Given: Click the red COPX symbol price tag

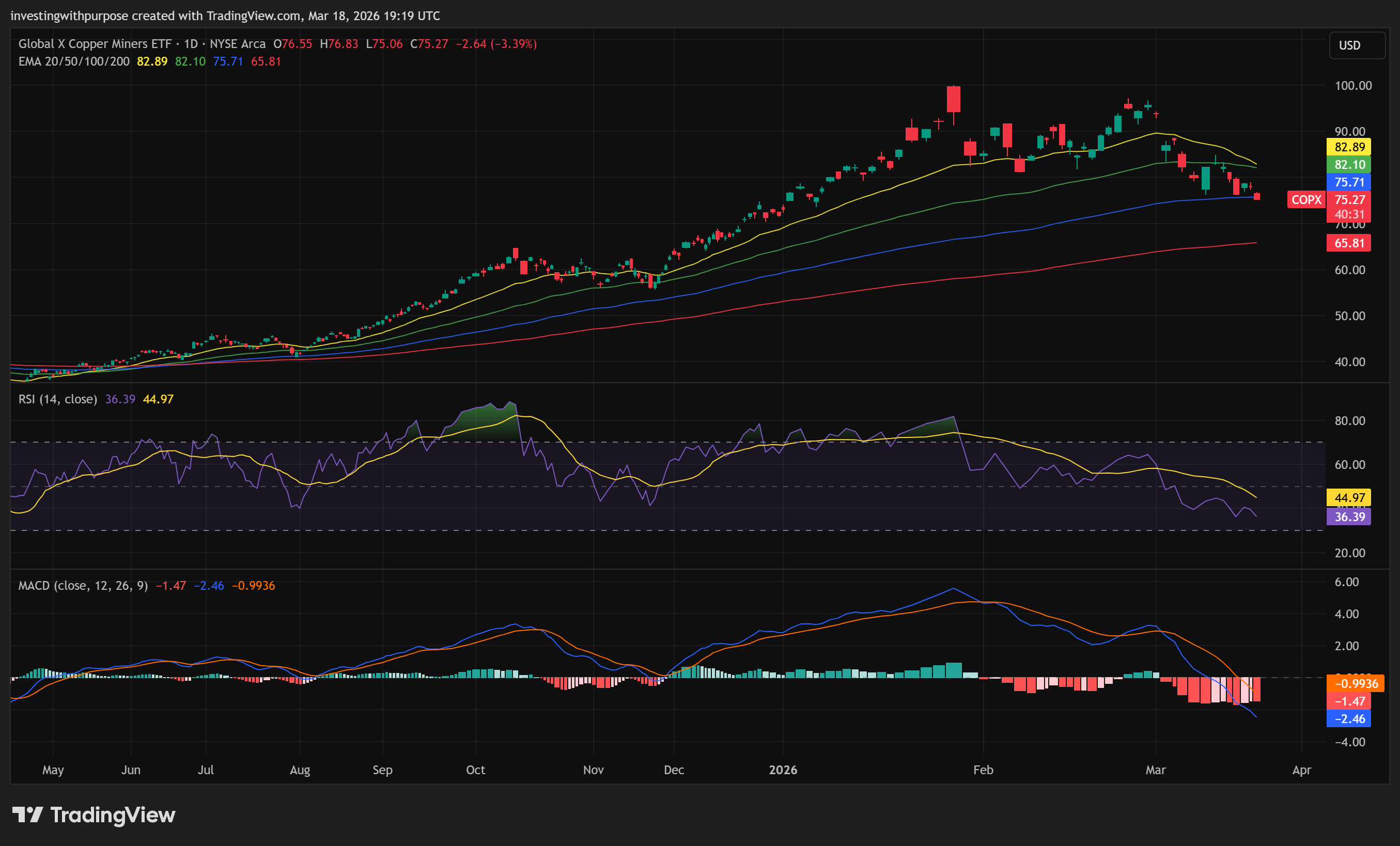Looking at the screenshot, I should click(1305, 199).
